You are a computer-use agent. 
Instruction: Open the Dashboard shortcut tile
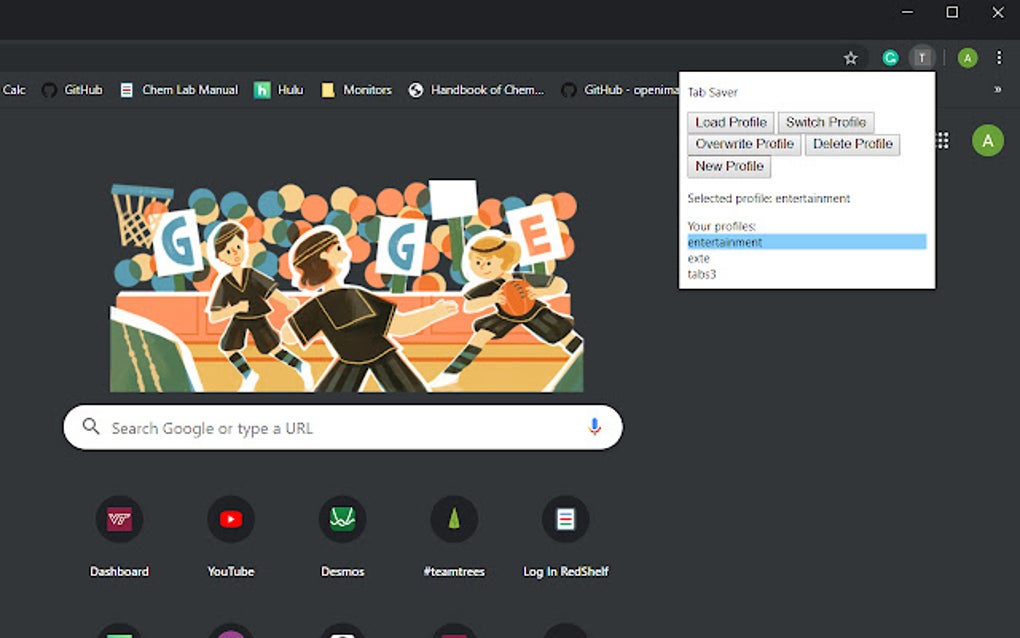click(119, 519)
